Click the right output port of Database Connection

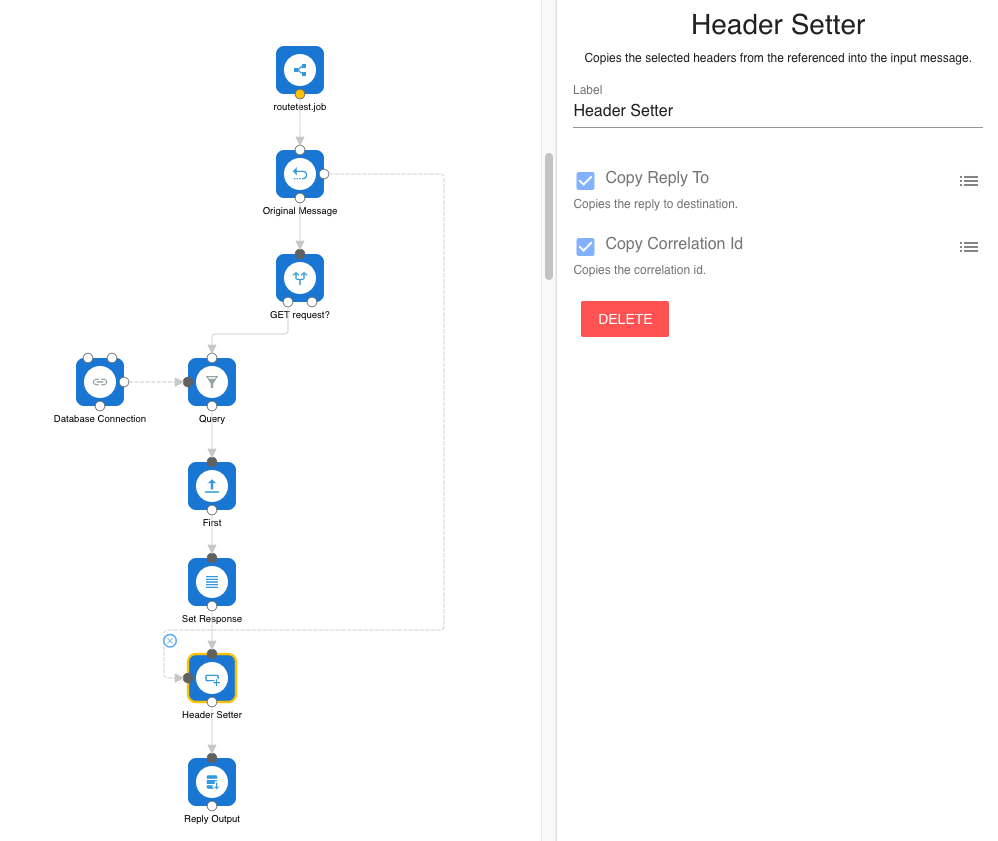pos(124,382)
